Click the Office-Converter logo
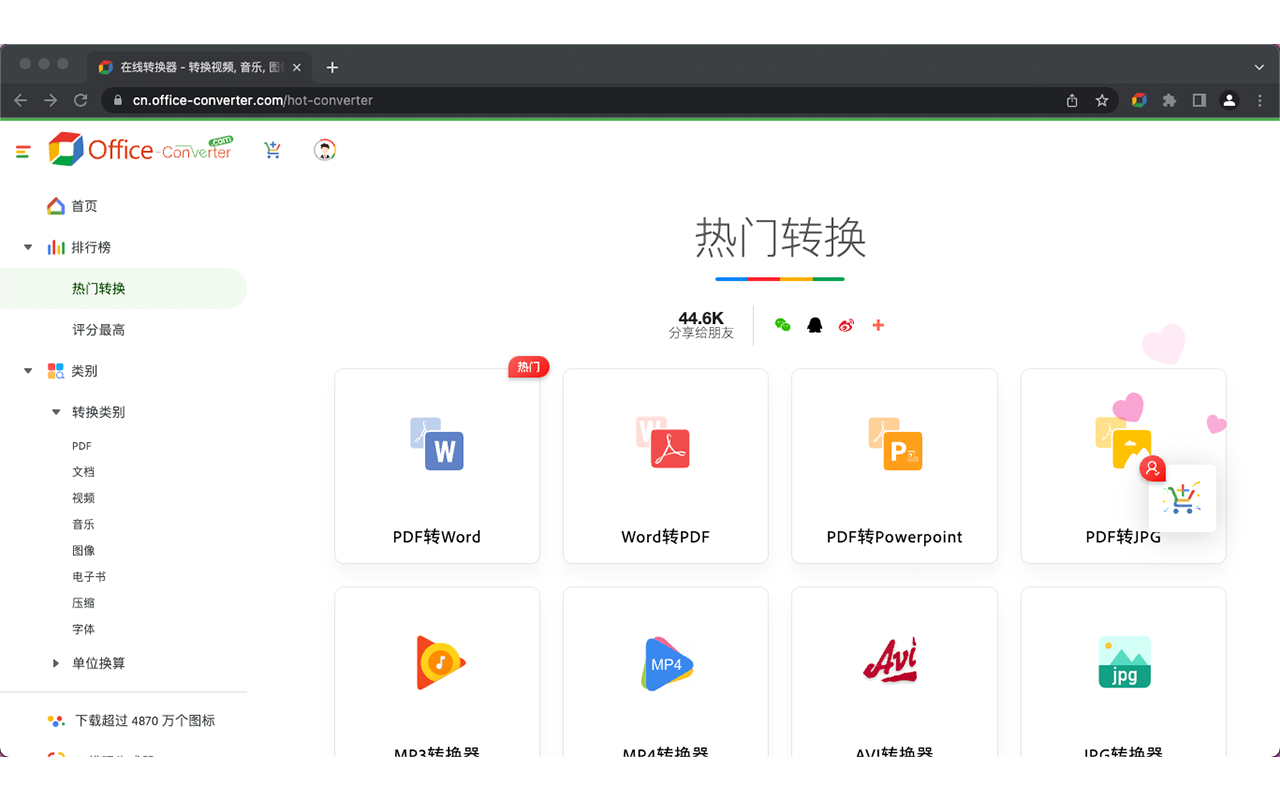The height and width of the screenshot is (800, 1280). [x=140, y=148]
